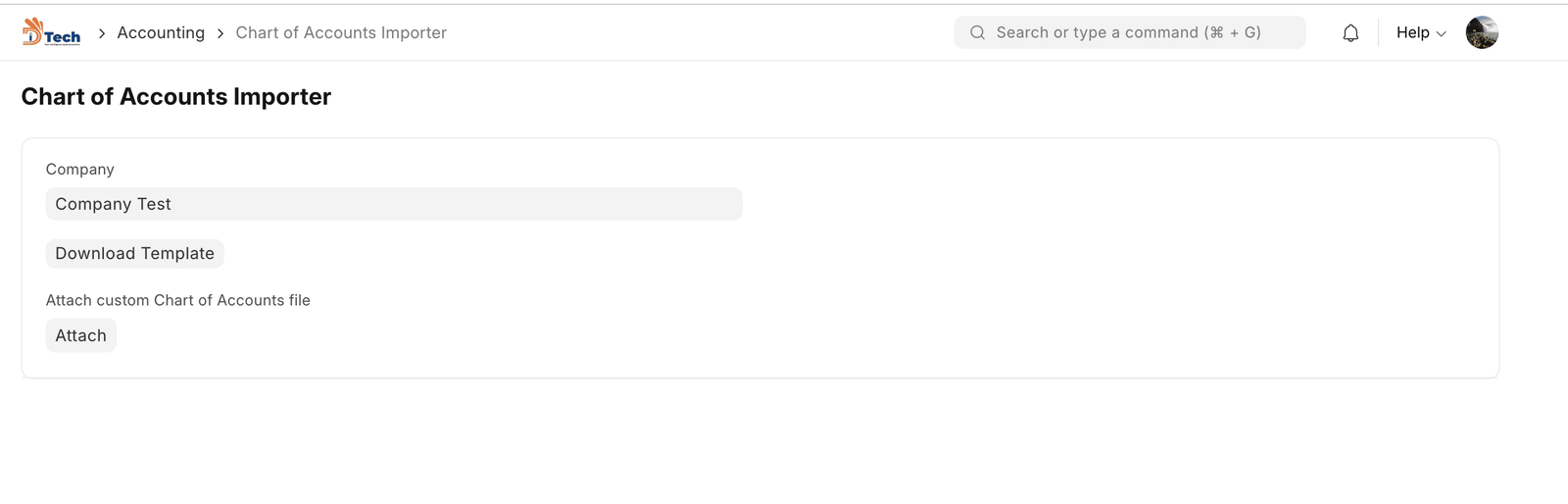1568x504 pixels.
Task: Click the chevron before Accounting breadcrumb
Action: coord(101,33)
